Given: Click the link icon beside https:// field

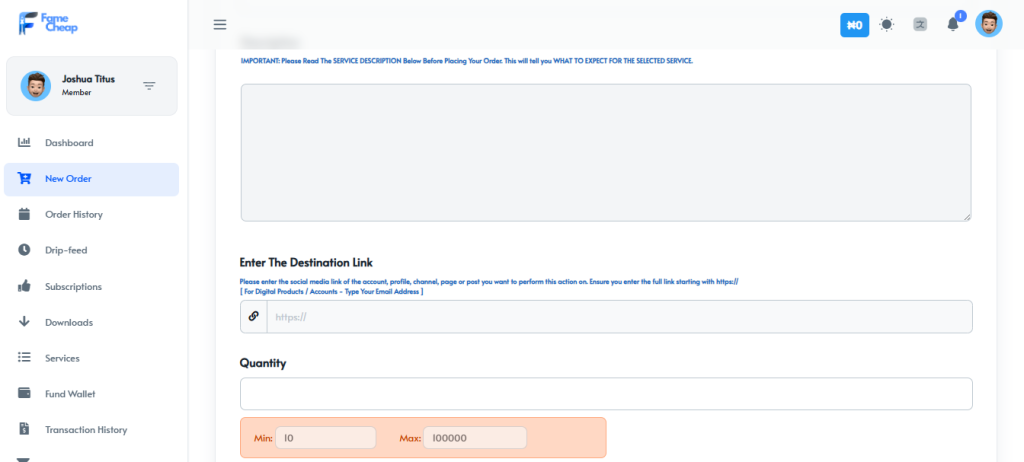Looking at the screenshot, I should (253, 316).
